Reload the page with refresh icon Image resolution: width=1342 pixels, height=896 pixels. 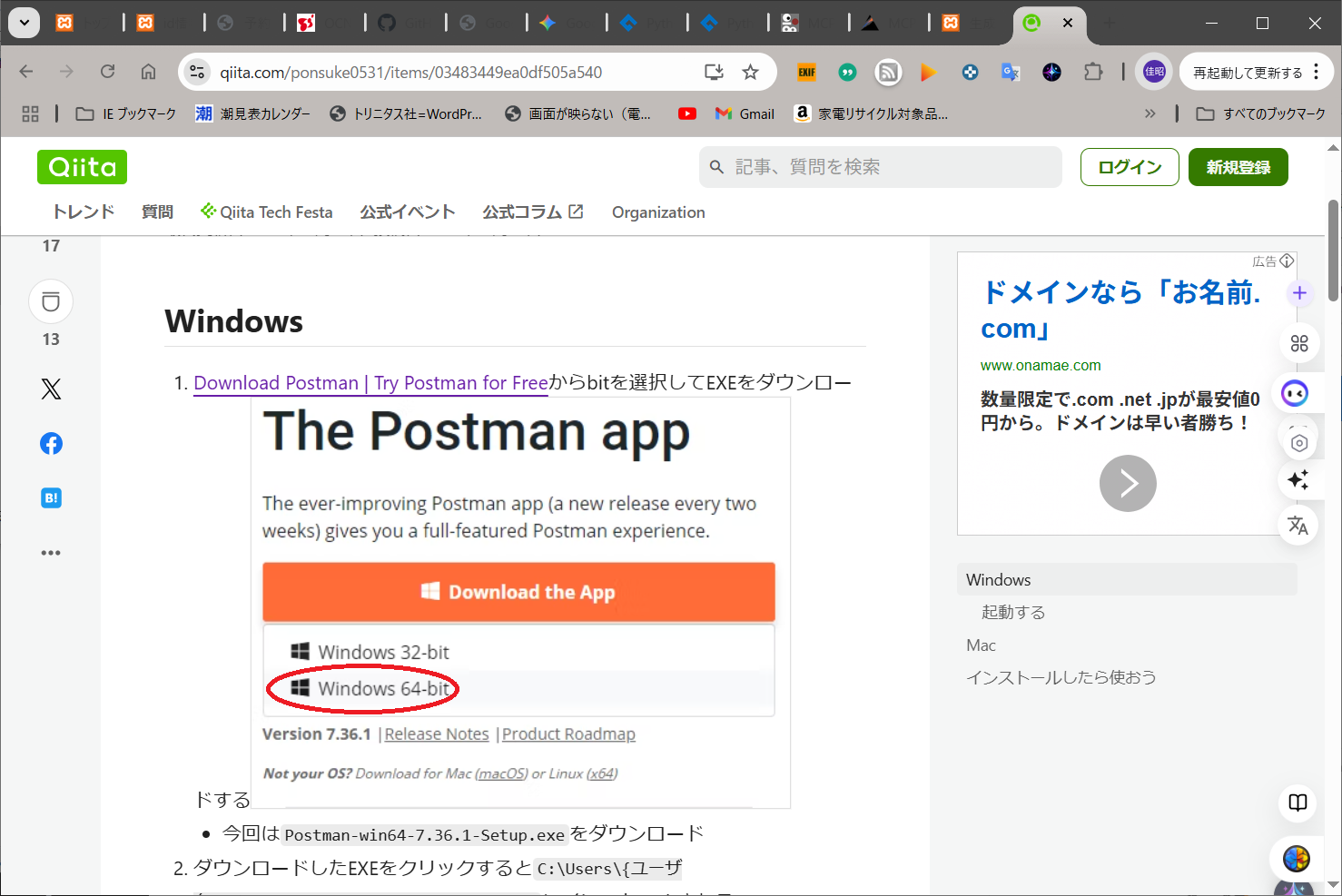point(107,72)
